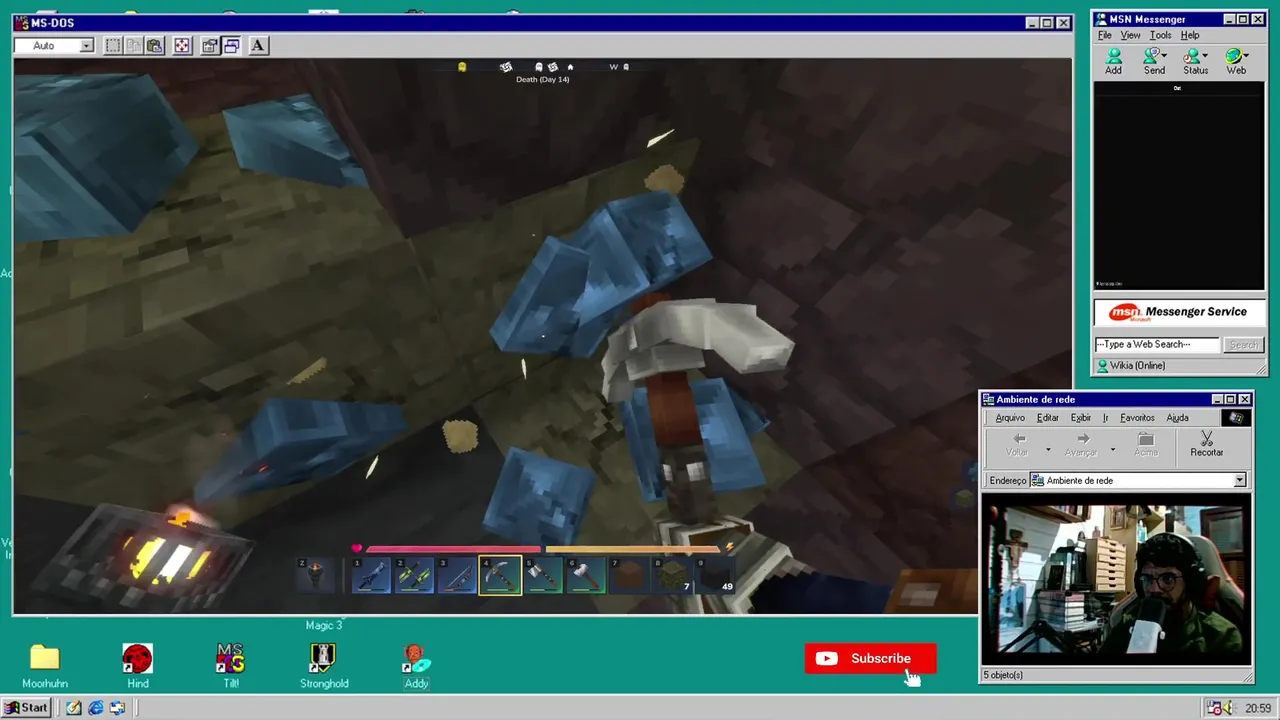Open the Stronghold desktop shortcut

(324, 666)
